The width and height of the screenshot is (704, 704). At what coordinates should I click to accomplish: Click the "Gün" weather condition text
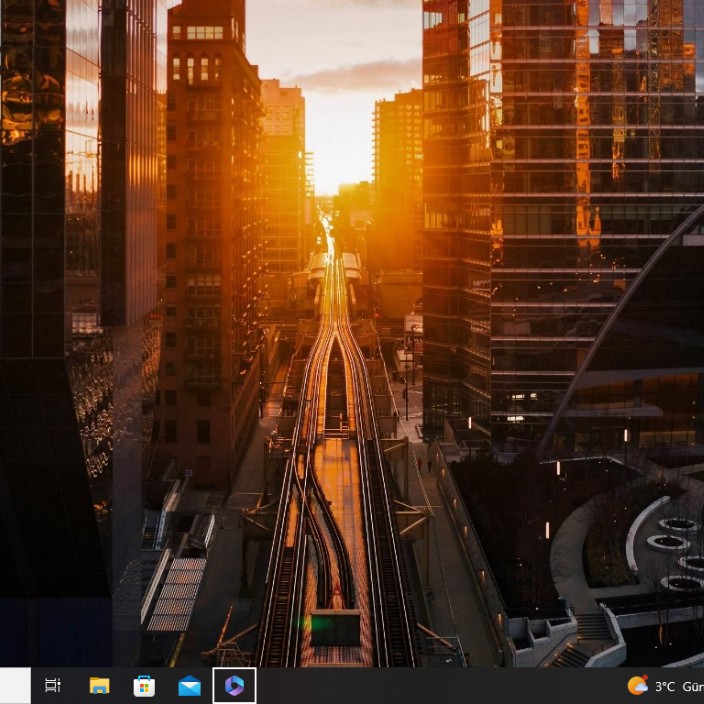click(x=693, y=686)
